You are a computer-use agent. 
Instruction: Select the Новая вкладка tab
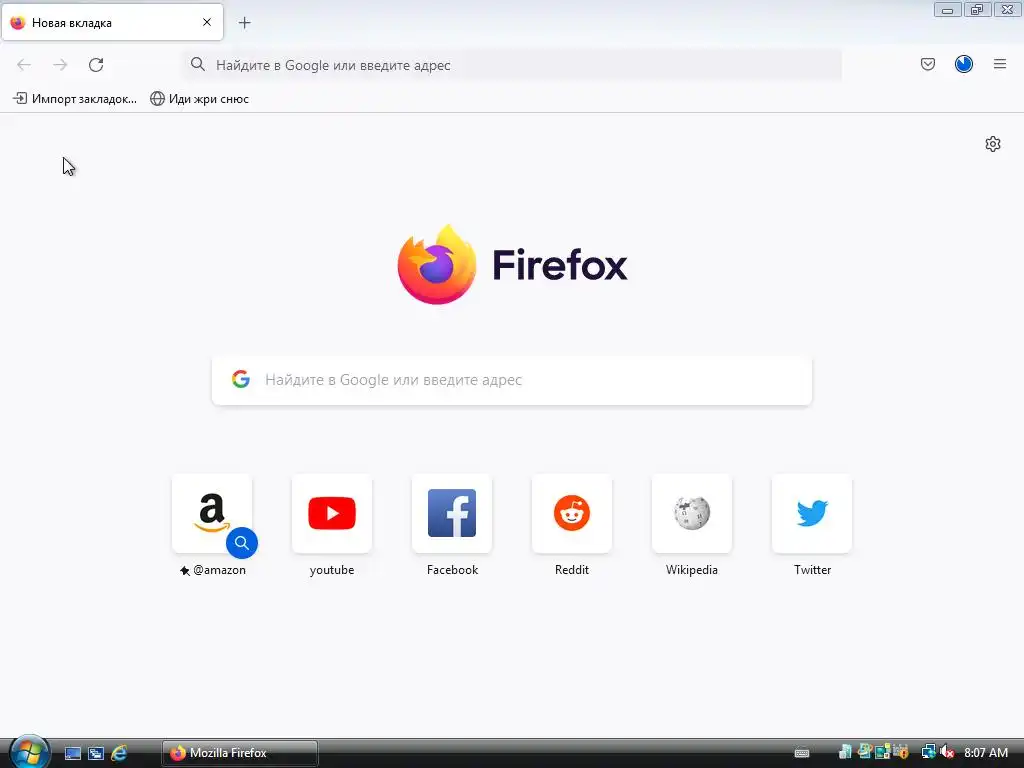point(112,22)
